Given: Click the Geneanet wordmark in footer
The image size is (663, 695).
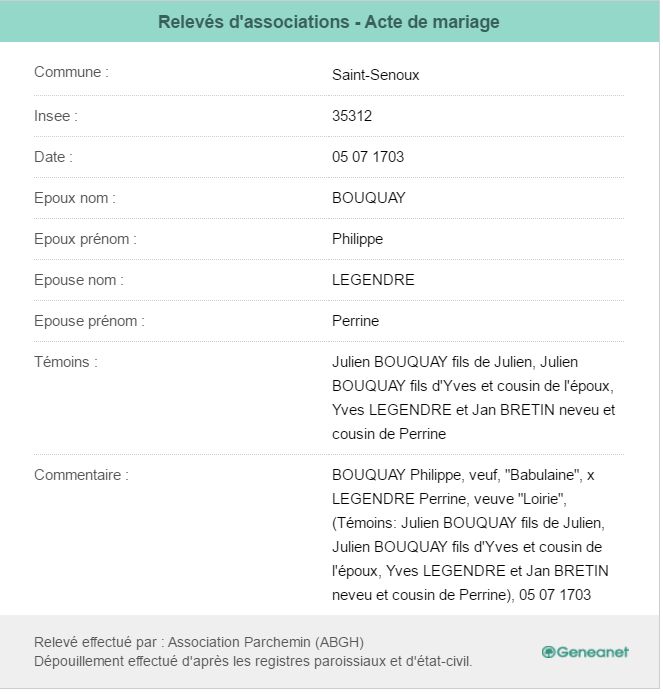Looking at the screenshot, I should [x=593, y=652].
